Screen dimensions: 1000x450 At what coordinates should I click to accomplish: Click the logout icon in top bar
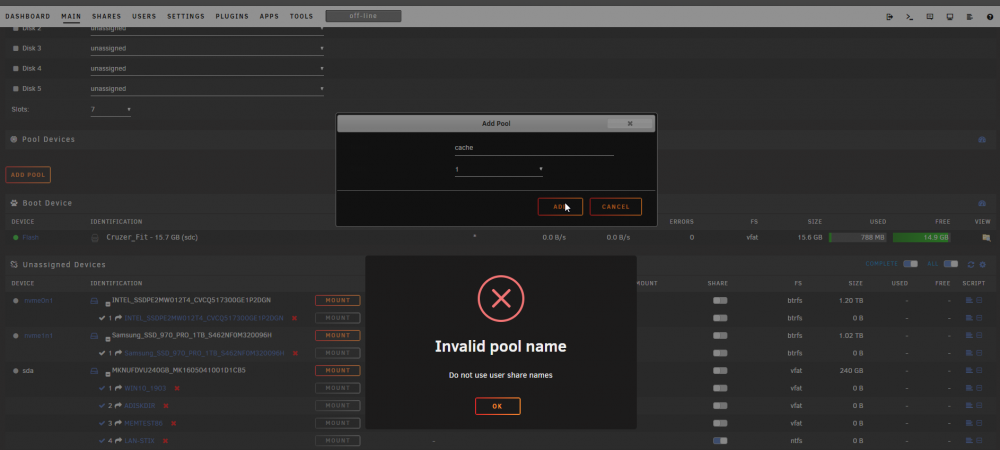coord(890,17)
